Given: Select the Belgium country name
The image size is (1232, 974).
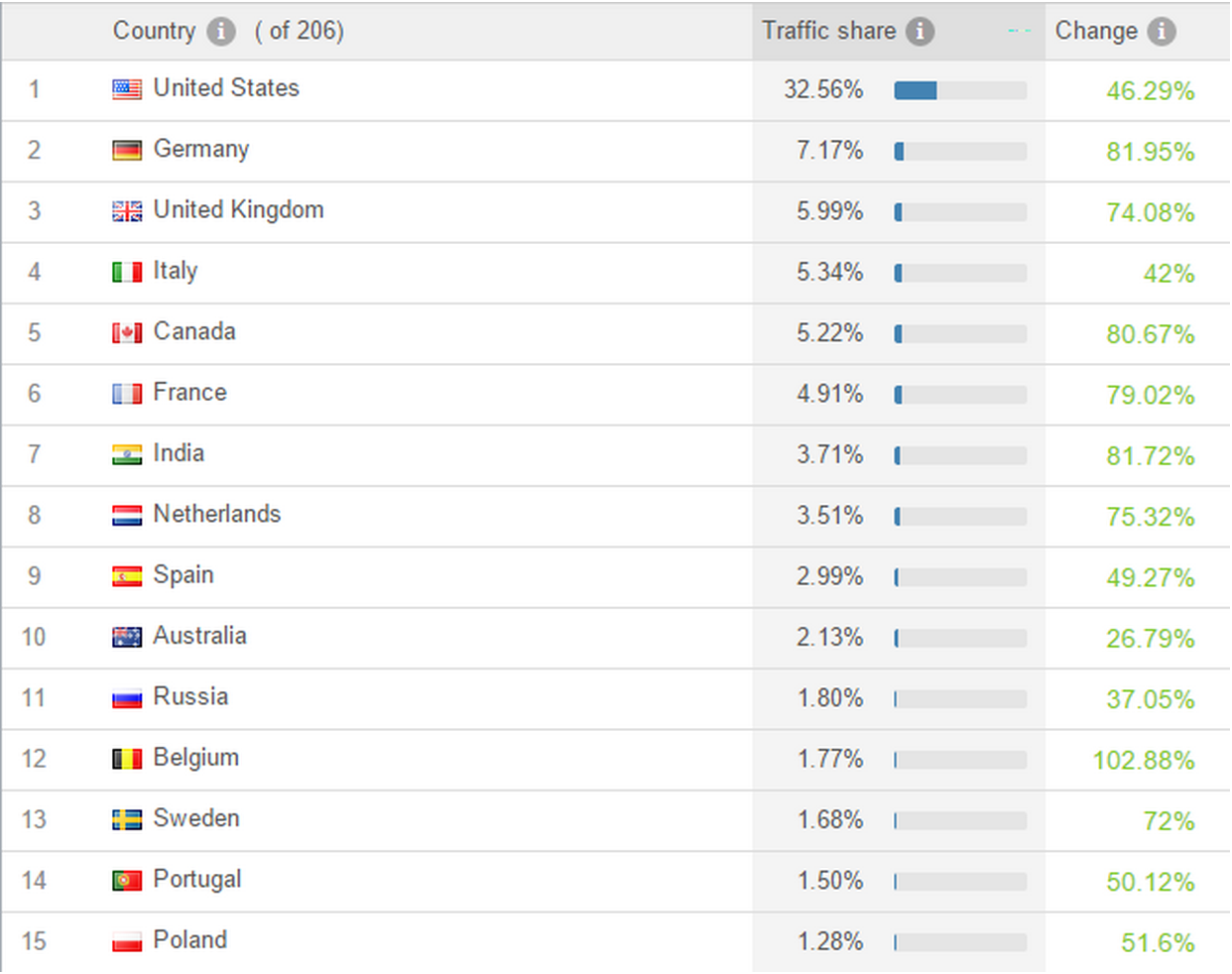Looking at the screenshot, I should coord(196,758).
